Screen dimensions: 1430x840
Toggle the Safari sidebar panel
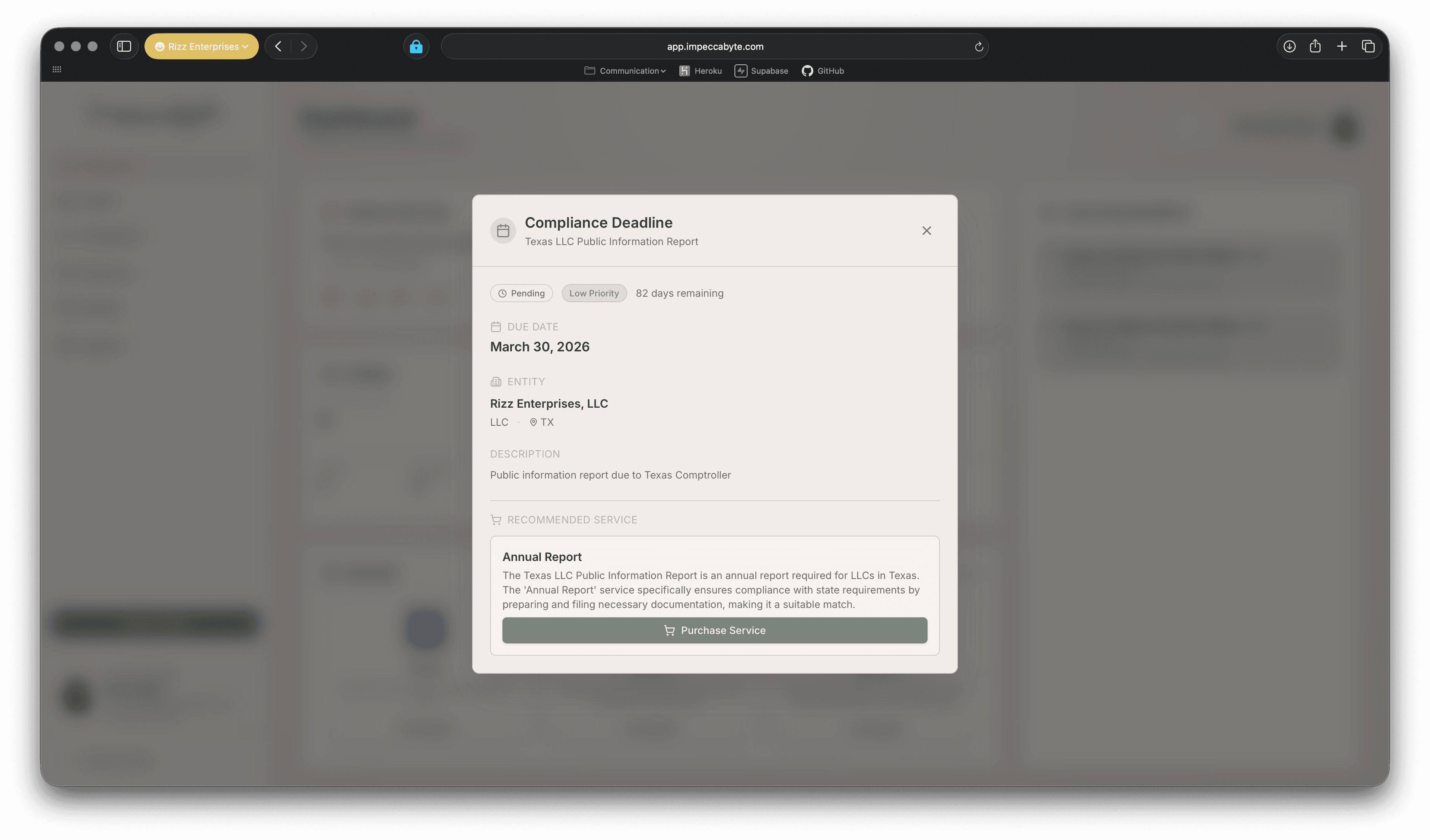point(124,47)
